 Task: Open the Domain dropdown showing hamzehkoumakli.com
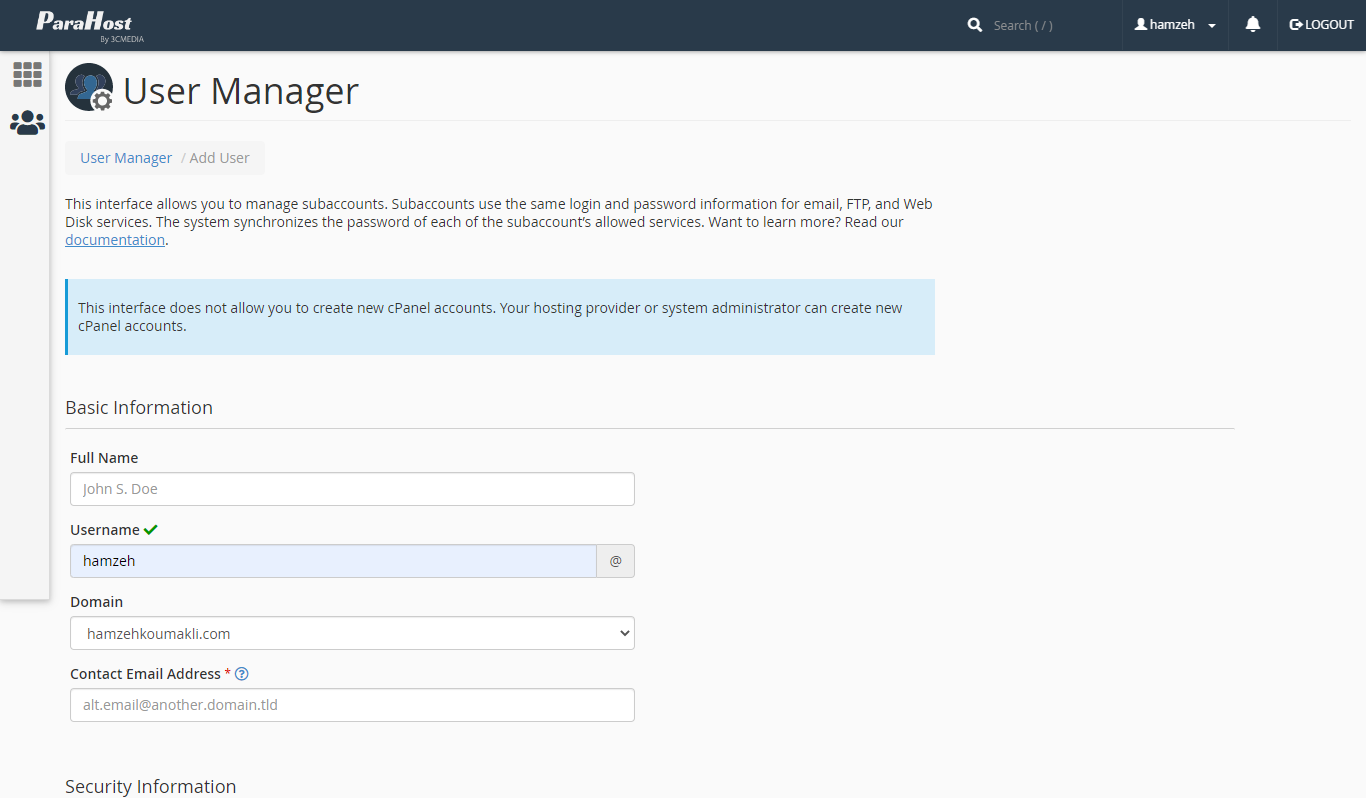[352, 633]
